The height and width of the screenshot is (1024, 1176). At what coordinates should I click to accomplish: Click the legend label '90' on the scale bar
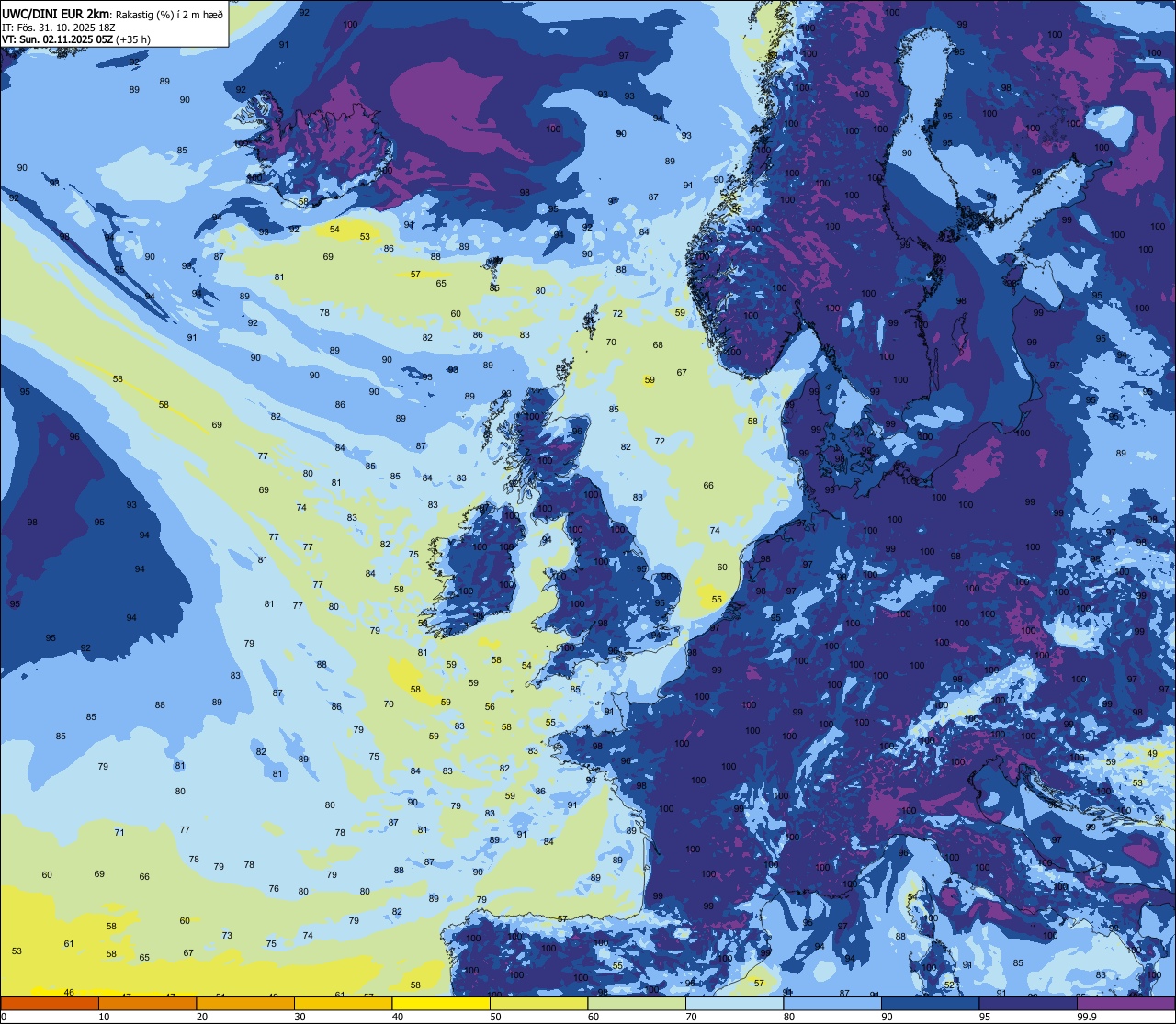click(x=887, y=1017)
